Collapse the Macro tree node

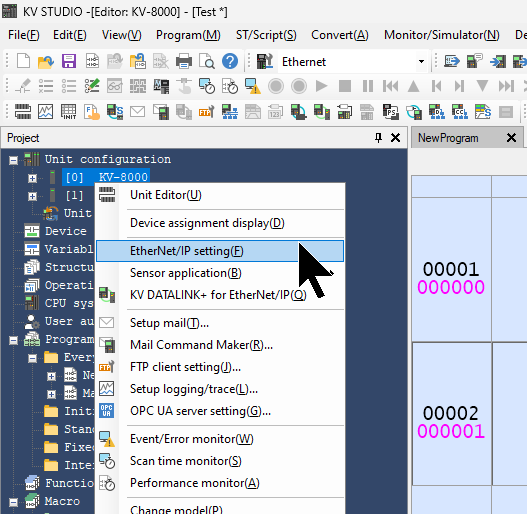pos(13,502)
